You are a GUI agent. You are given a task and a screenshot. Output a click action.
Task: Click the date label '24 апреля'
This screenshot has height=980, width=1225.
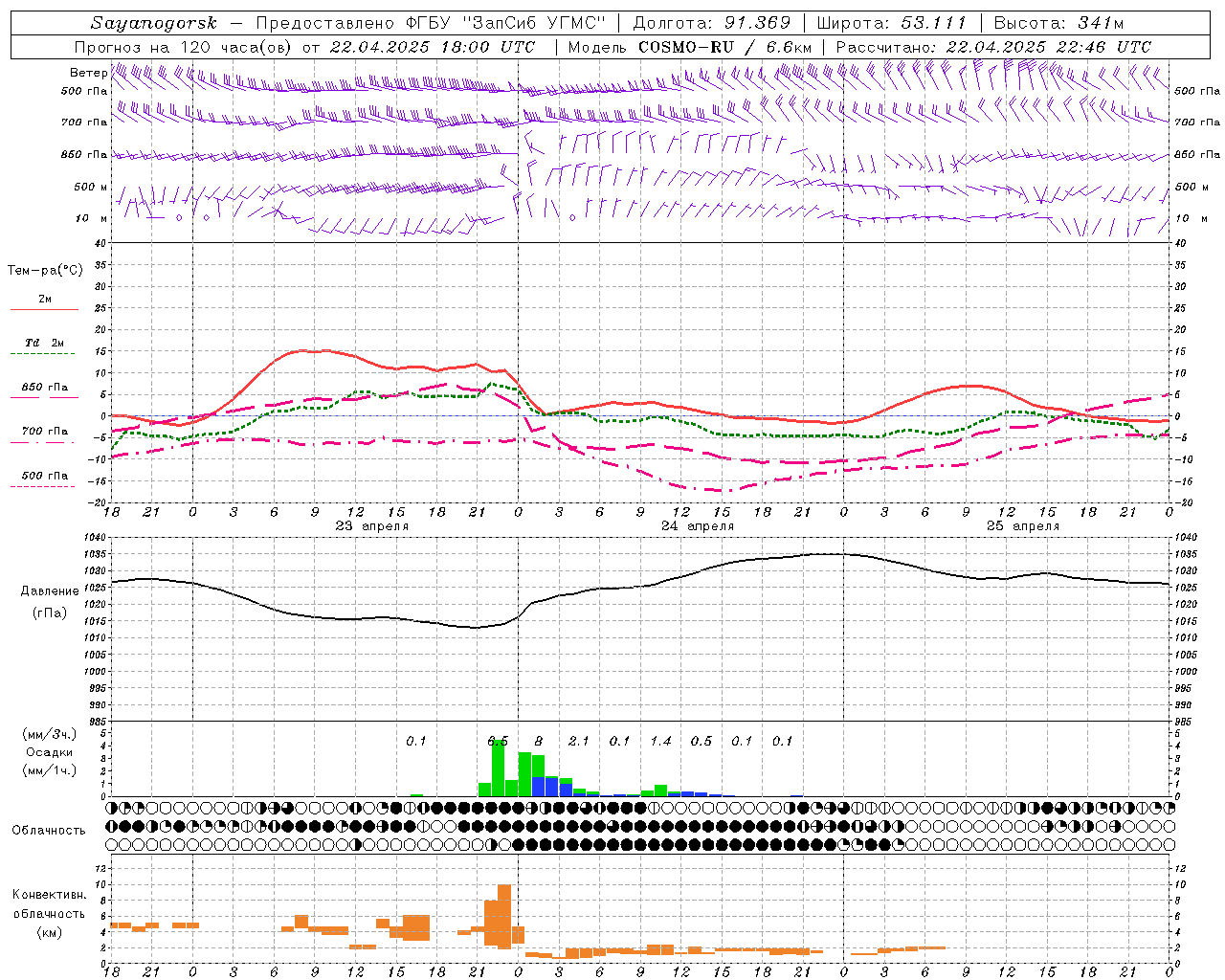pos(698,525)
